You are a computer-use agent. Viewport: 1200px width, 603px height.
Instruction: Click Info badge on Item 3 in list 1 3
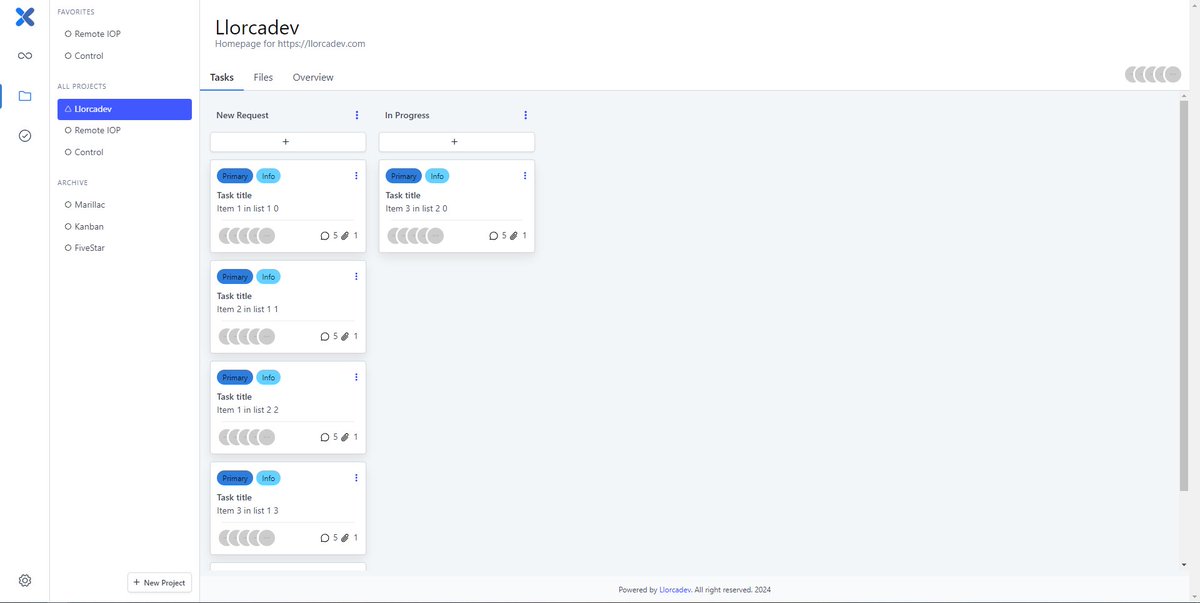click(268, 478)
